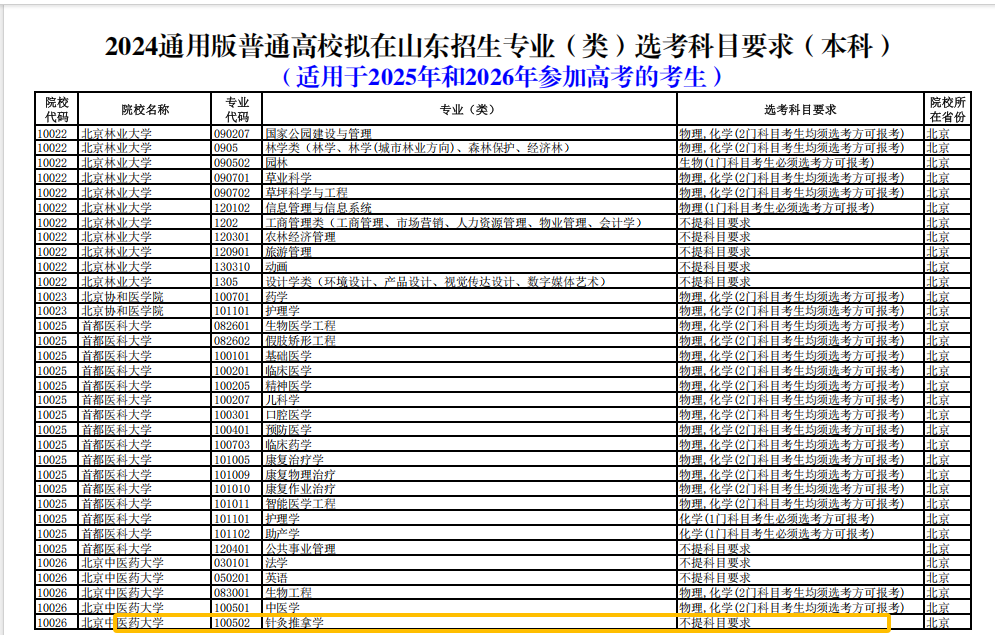This screenshot has height=635, width=995.
Task: Click the '院校所在省份' column header
Action: [947, 109]
